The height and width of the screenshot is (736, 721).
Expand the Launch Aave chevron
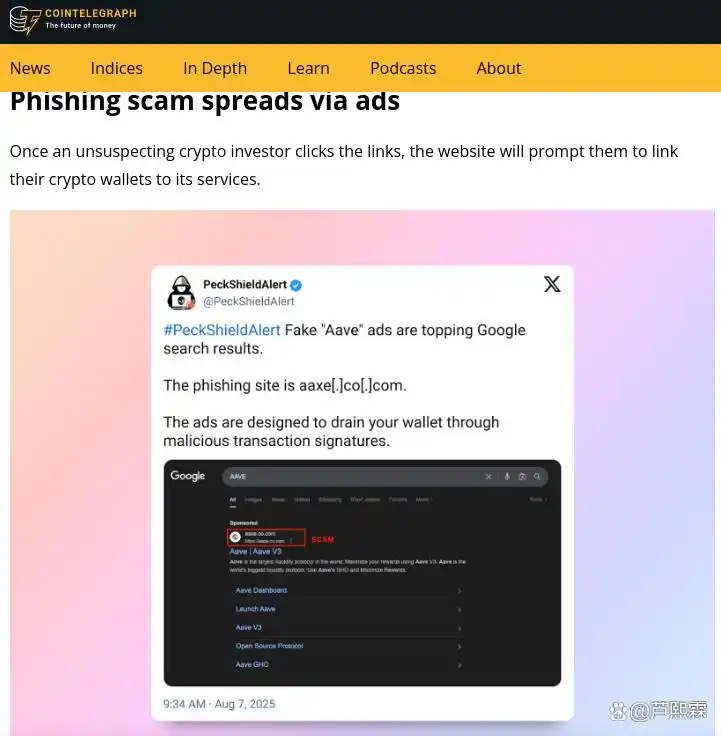click(x=460, y=610)
